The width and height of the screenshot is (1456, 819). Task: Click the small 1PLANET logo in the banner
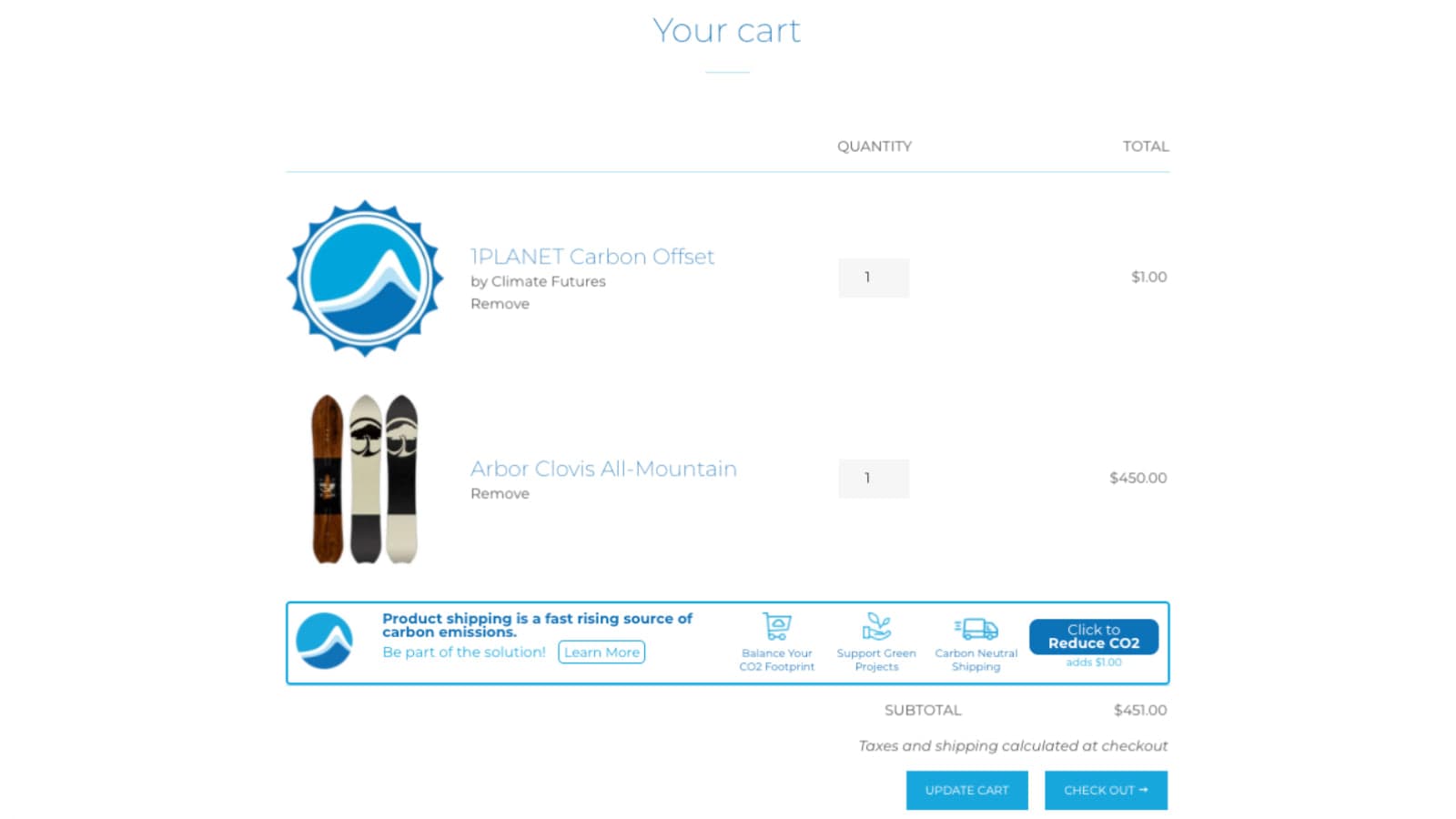click(x=325, y=642)
